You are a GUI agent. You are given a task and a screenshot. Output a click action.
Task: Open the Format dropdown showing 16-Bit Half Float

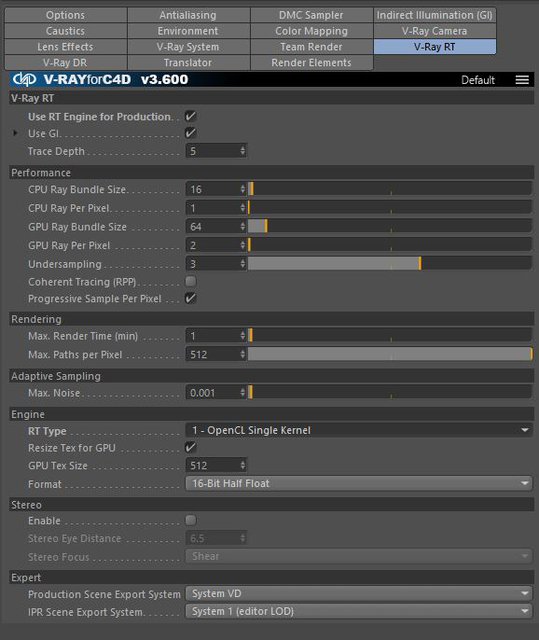359,484
